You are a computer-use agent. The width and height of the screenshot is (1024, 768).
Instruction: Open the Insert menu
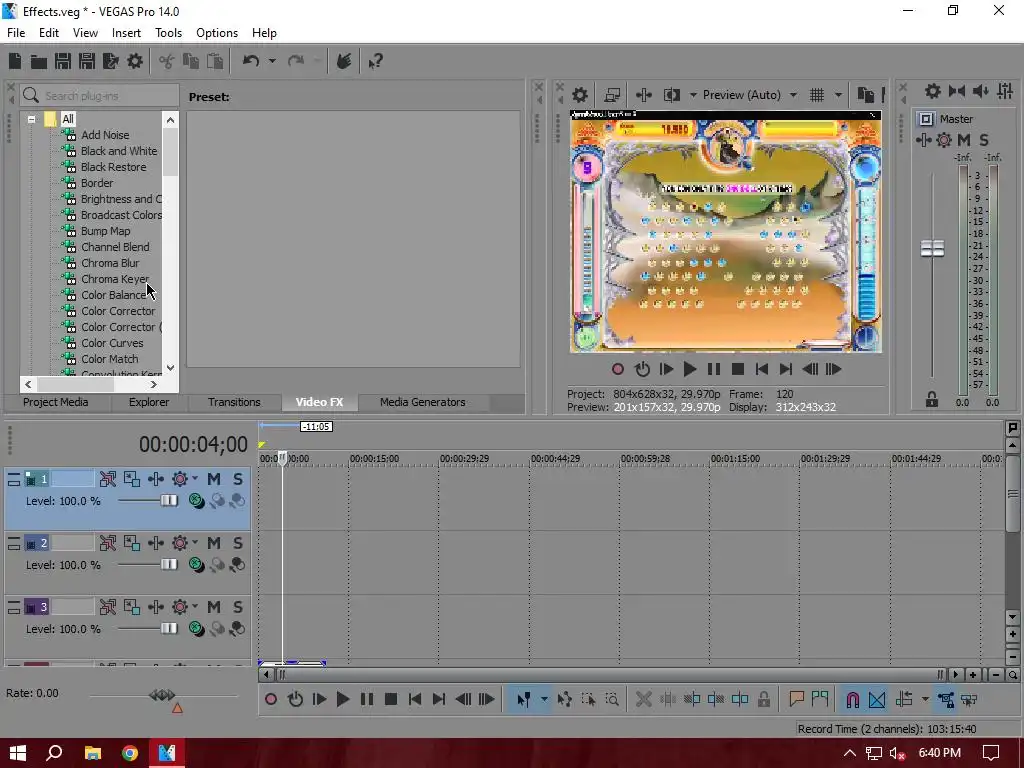click(126, 33)
